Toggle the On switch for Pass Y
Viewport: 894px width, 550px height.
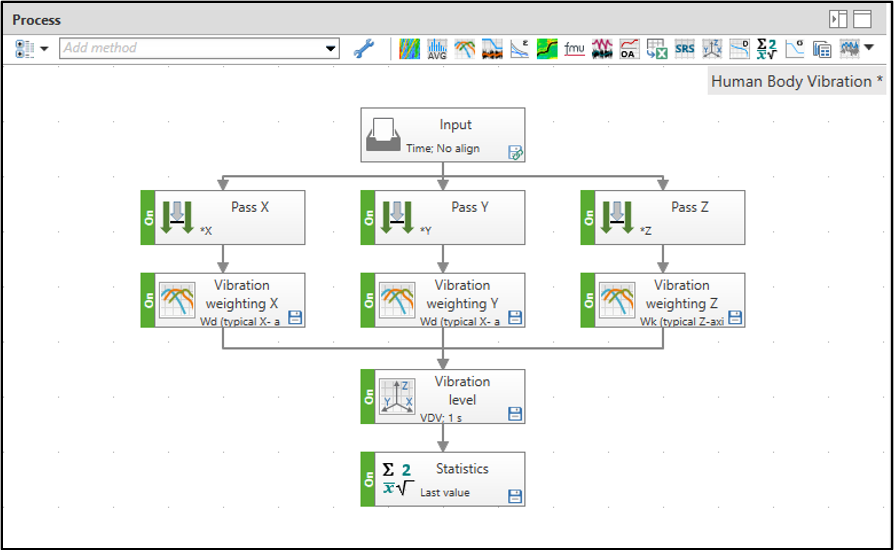coord(368,218)
